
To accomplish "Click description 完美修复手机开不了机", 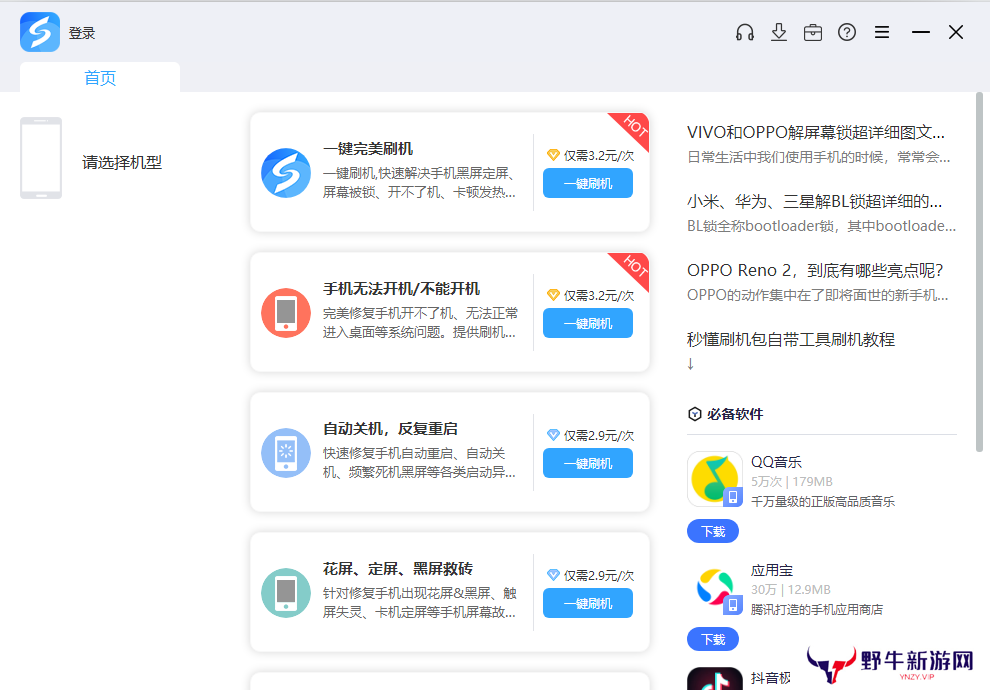I will [420, 323].
